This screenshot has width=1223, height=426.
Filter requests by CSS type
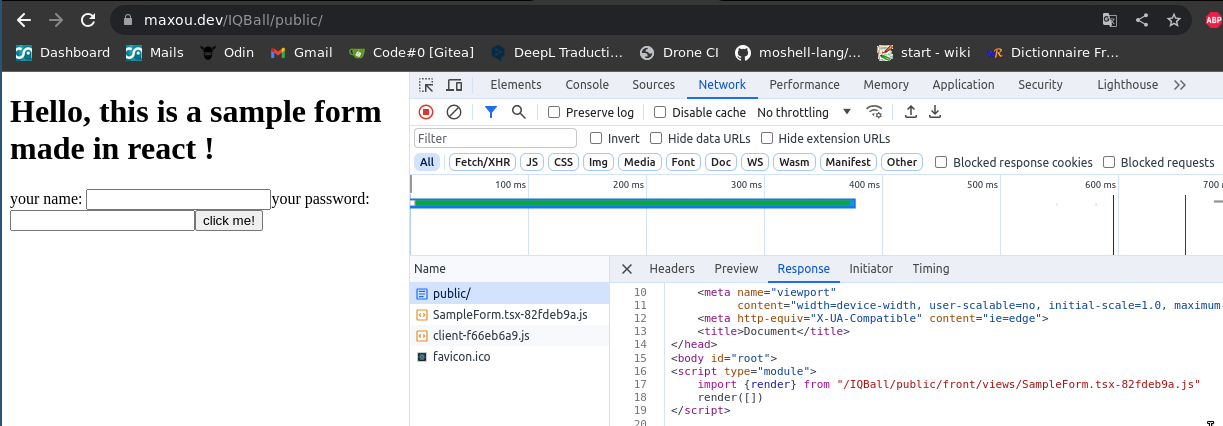tap(564, 162)
